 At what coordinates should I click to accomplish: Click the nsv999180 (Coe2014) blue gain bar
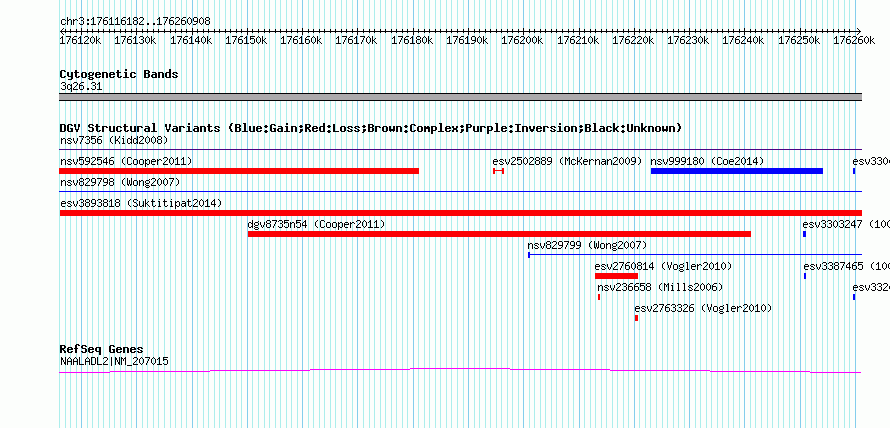(x=737, y=171)
